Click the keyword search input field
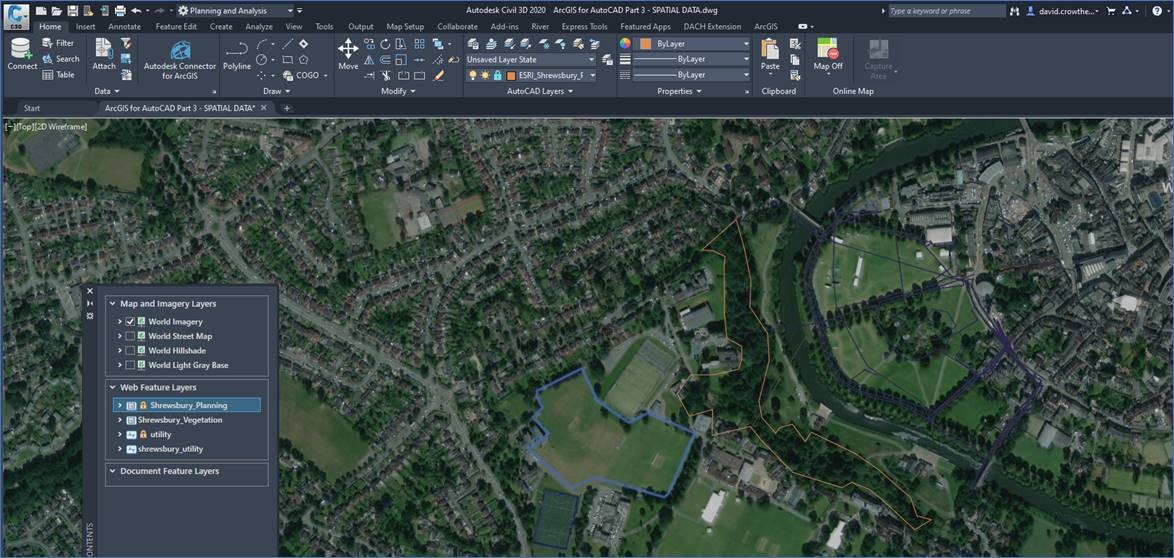This screenshot has height=558, width=1174. click(946, 11)
